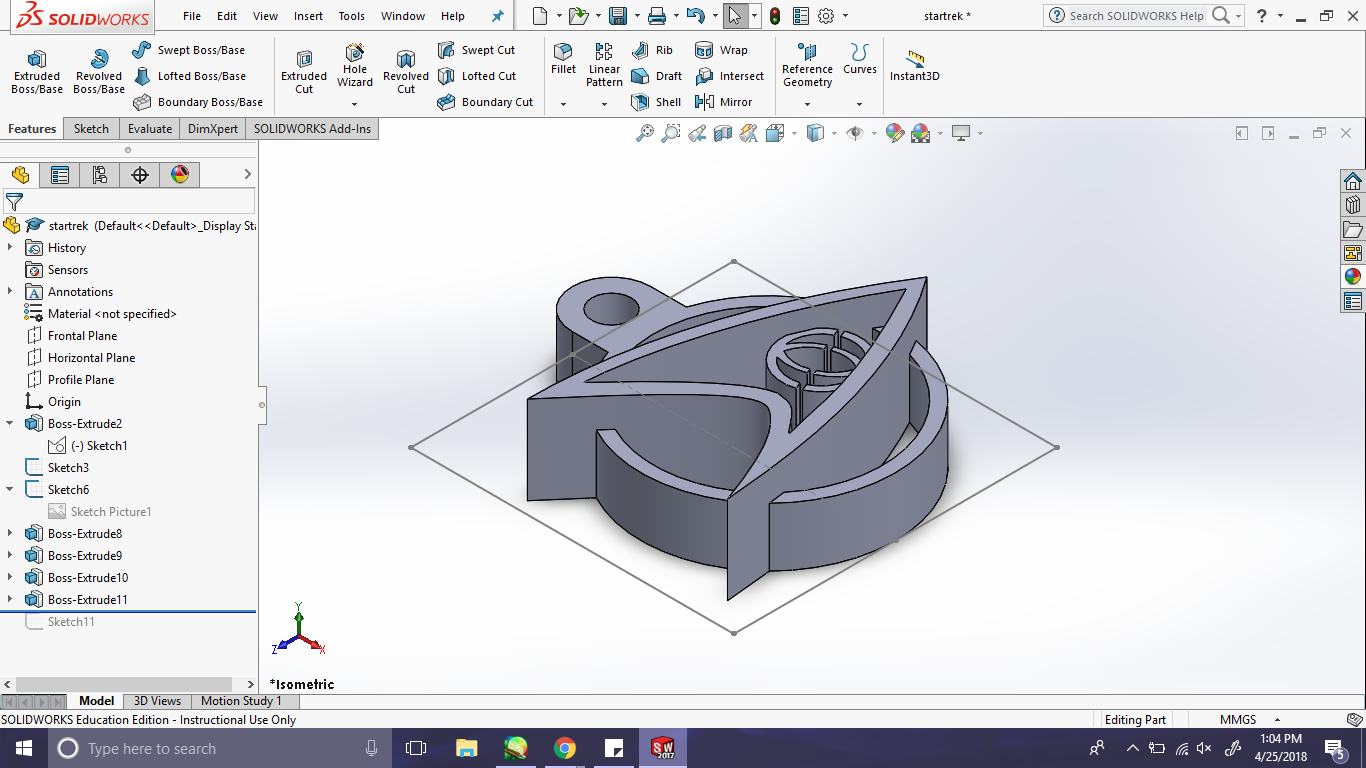The height and width of the screenshot is (768, 1366).
Task: Toggle Instant3D mode
Action: pyautogui.click(x=914, y=66)
